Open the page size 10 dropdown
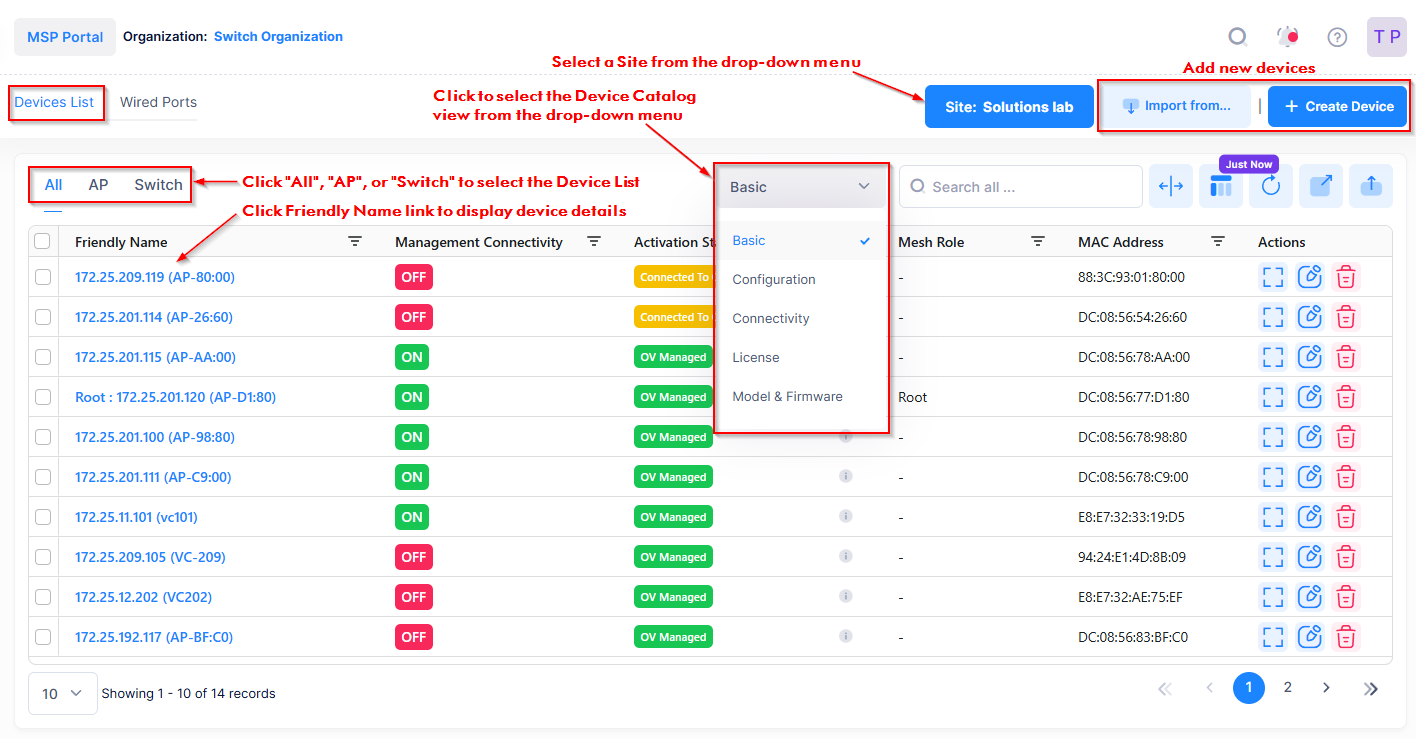This screenshot has height=739, width=1416. [62, 693]
